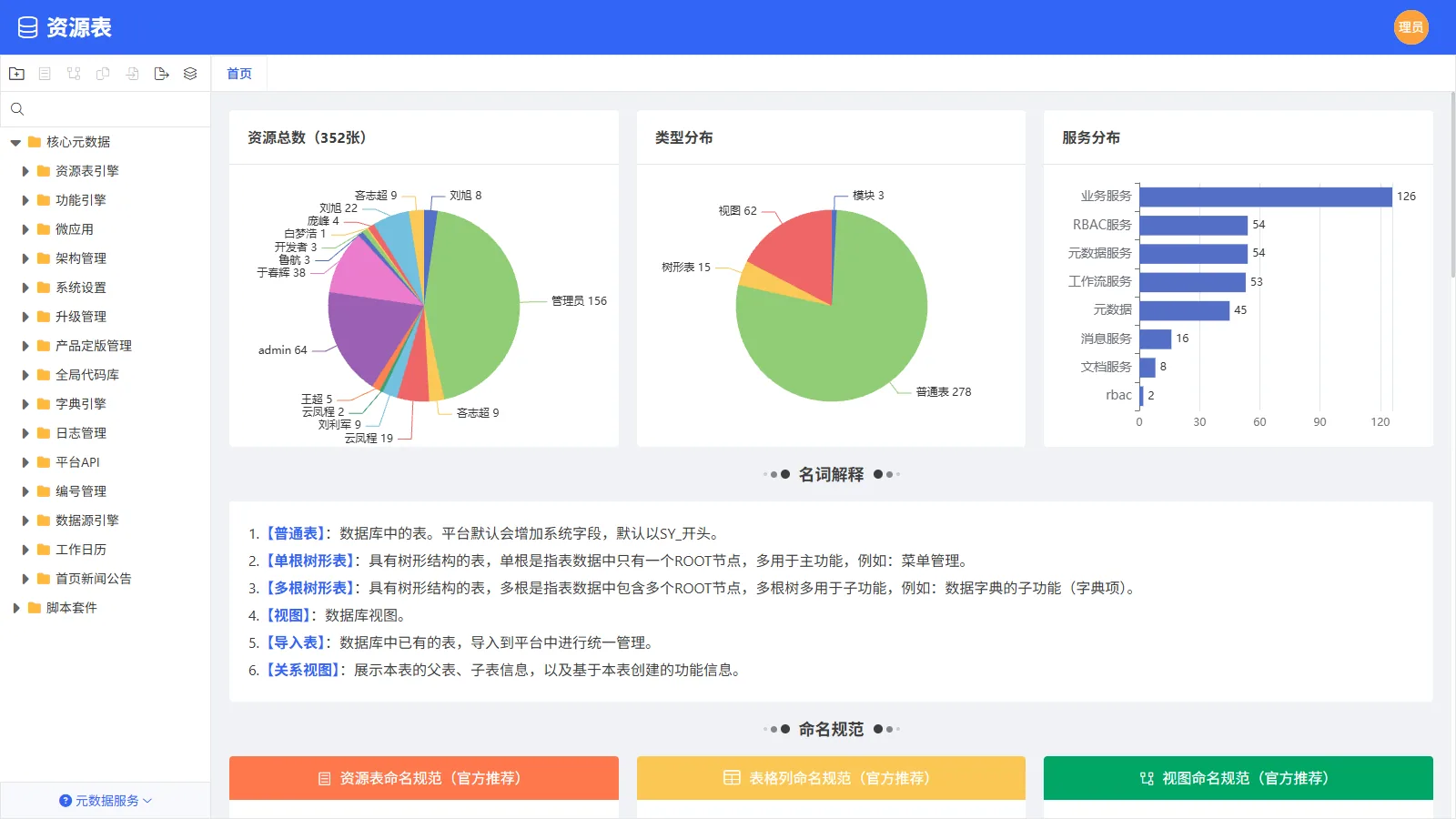Click the copy toolbar icon
Screen dimensions: 1456x819
point(103,74)
